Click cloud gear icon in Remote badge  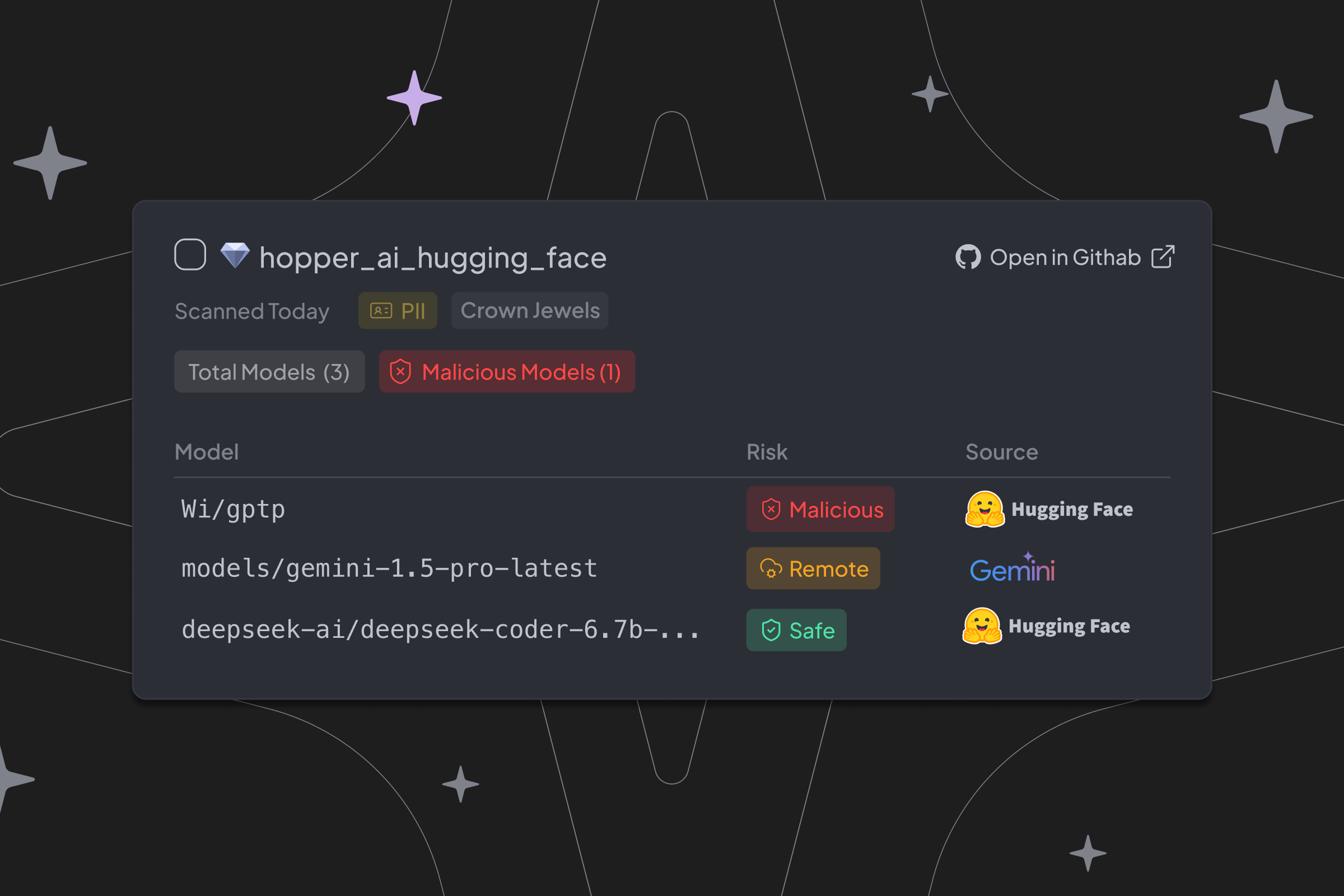[771, 568]
